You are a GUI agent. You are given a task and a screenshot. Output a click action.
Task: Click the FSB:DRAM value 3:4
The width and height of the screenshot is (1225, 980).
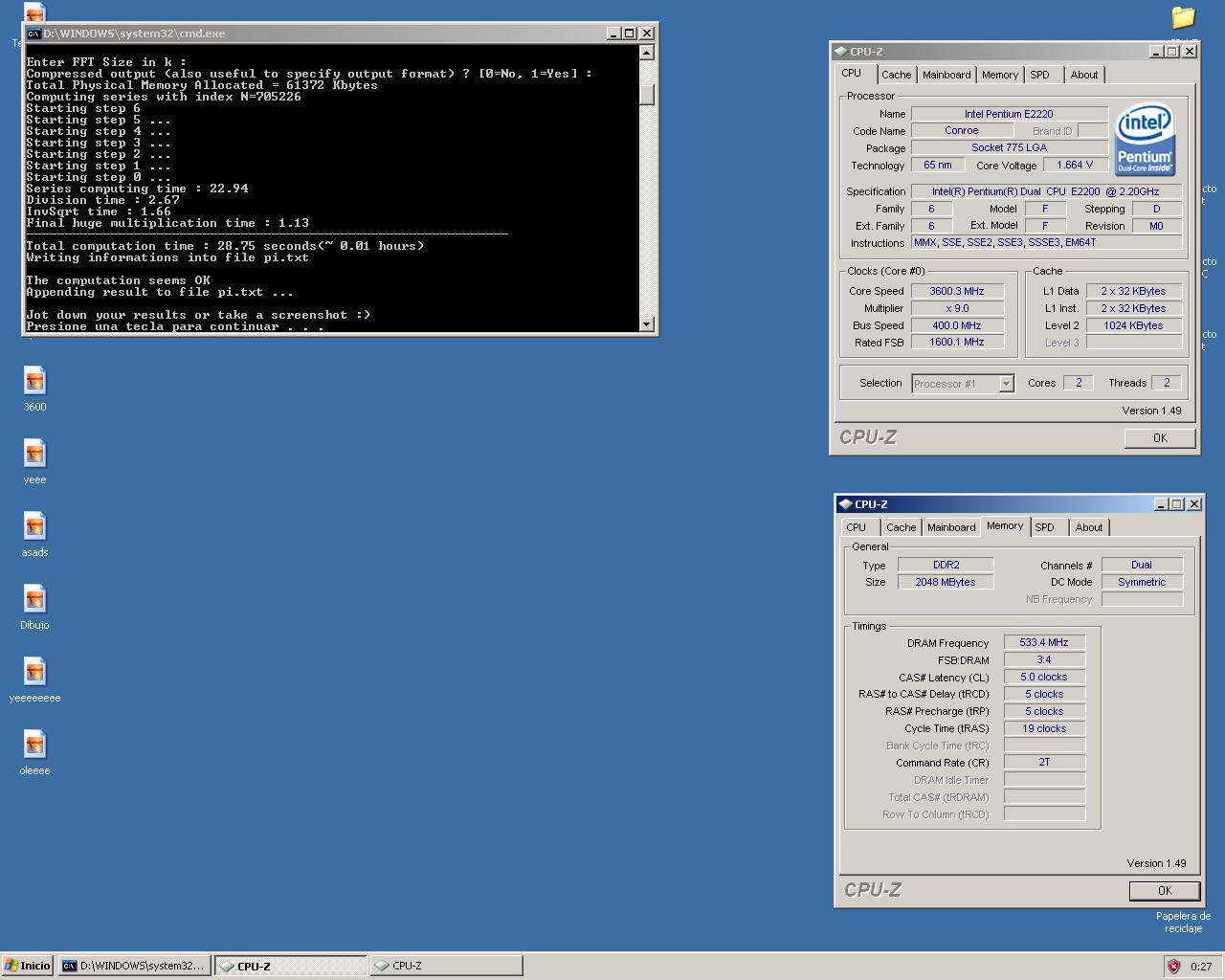(1044, 659)
